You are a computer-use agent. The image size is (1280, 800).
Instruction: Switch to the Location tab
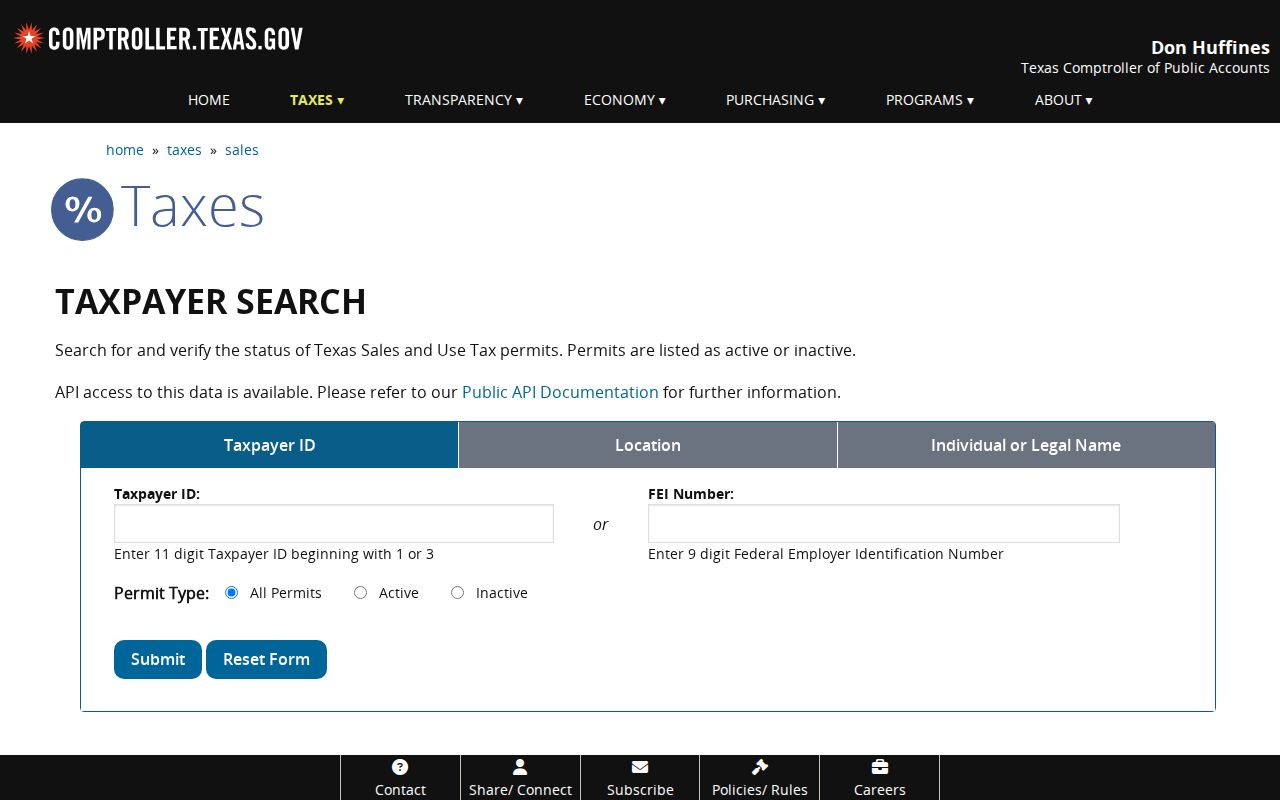click(x=648, y=445)
